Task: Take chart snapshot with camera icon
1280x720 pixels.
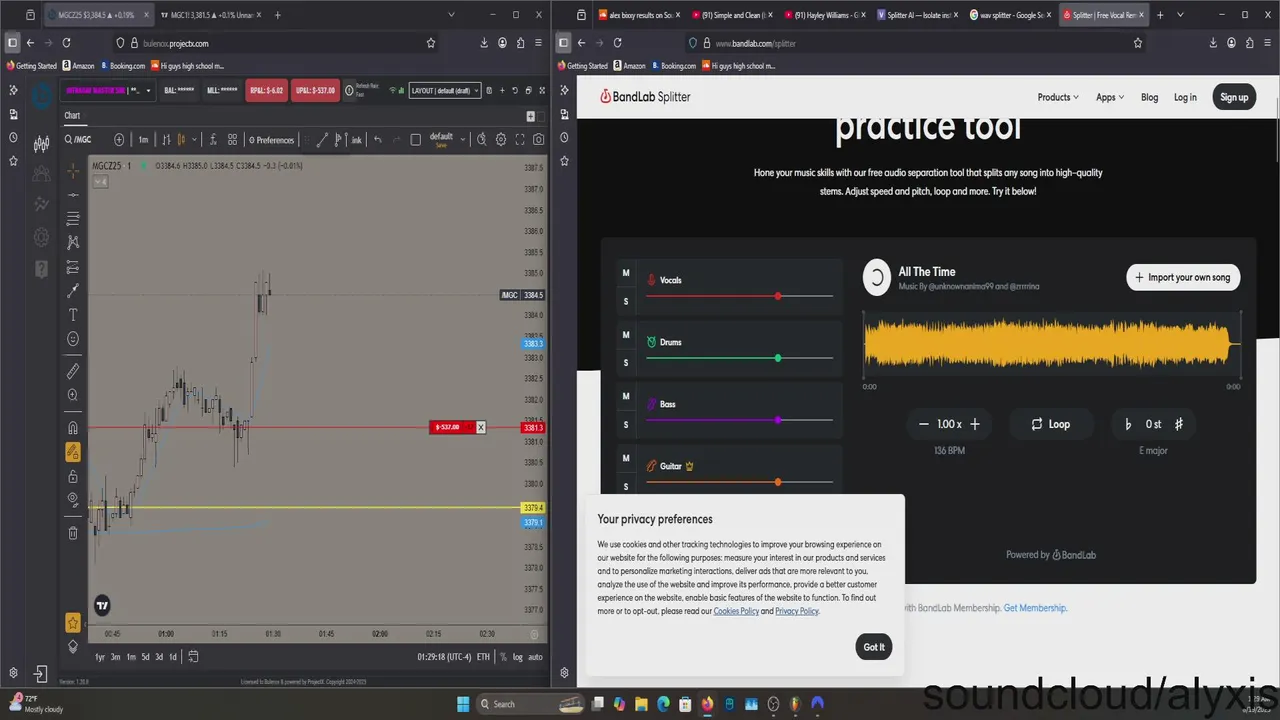Action: point(539,140)
